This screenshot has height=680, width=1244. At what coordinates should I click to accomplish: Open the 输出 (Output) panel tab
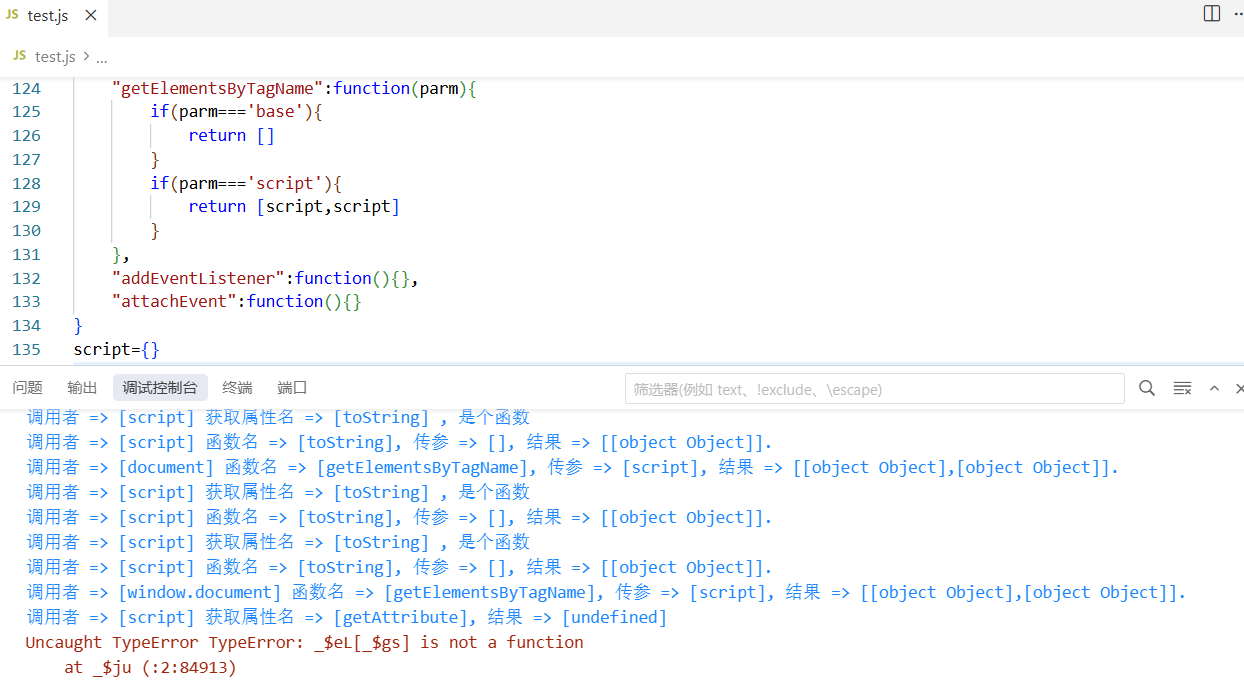click(x=82, y=388)
